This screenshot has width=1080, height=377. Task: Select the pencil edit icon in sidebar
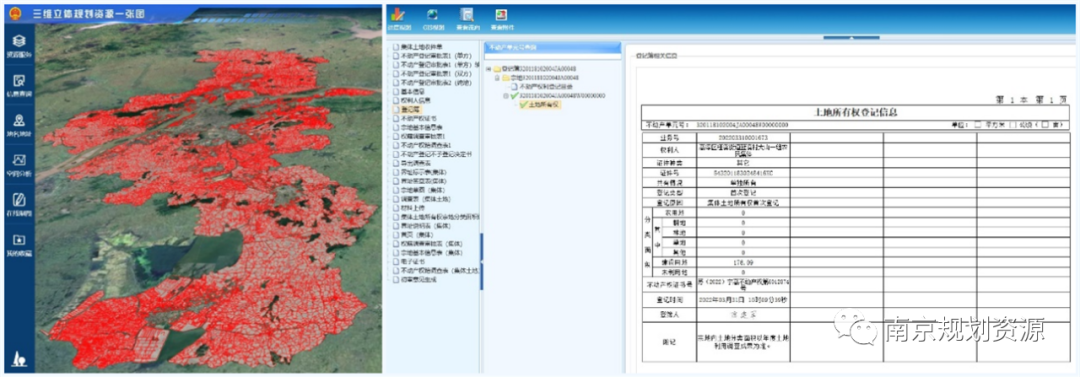click(19, 201)
